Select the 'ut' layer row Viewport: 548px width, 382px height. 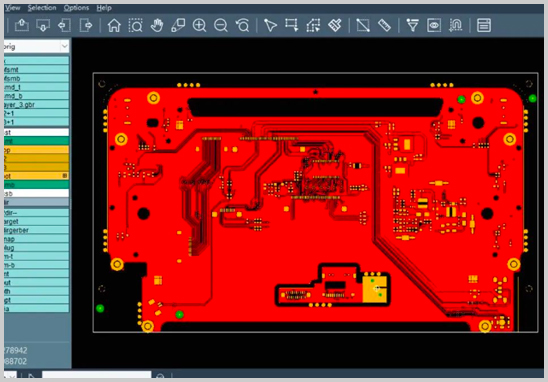coord(36,283)
